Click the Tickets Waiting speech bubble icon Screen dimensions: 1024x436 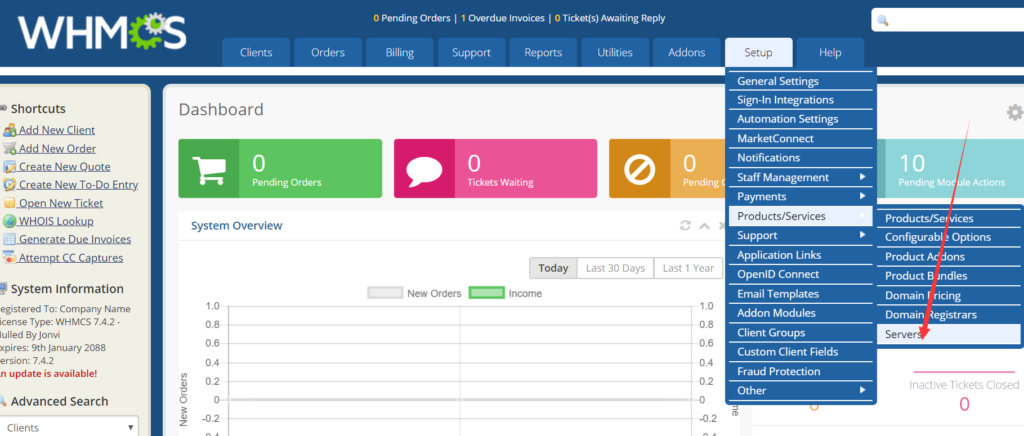[x=424, y=168]
